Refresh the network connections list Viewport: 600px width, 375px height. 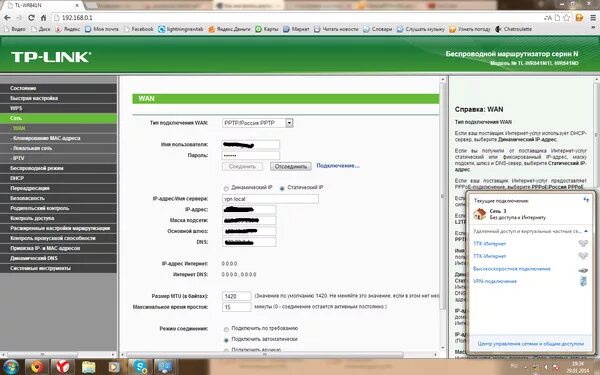pos(586,200)
